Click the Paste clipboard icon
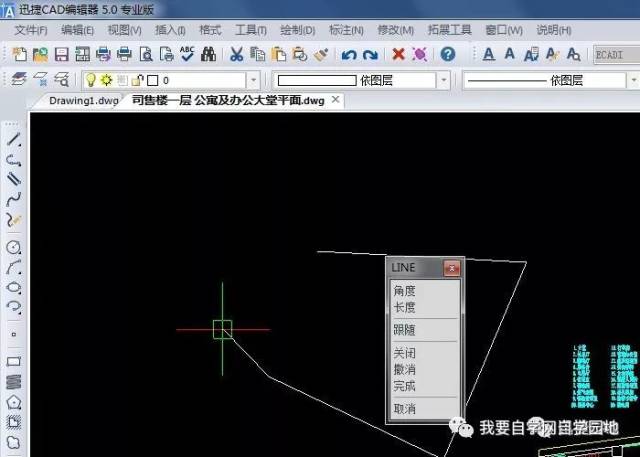640x457 pixels. [x=278, y=54]
